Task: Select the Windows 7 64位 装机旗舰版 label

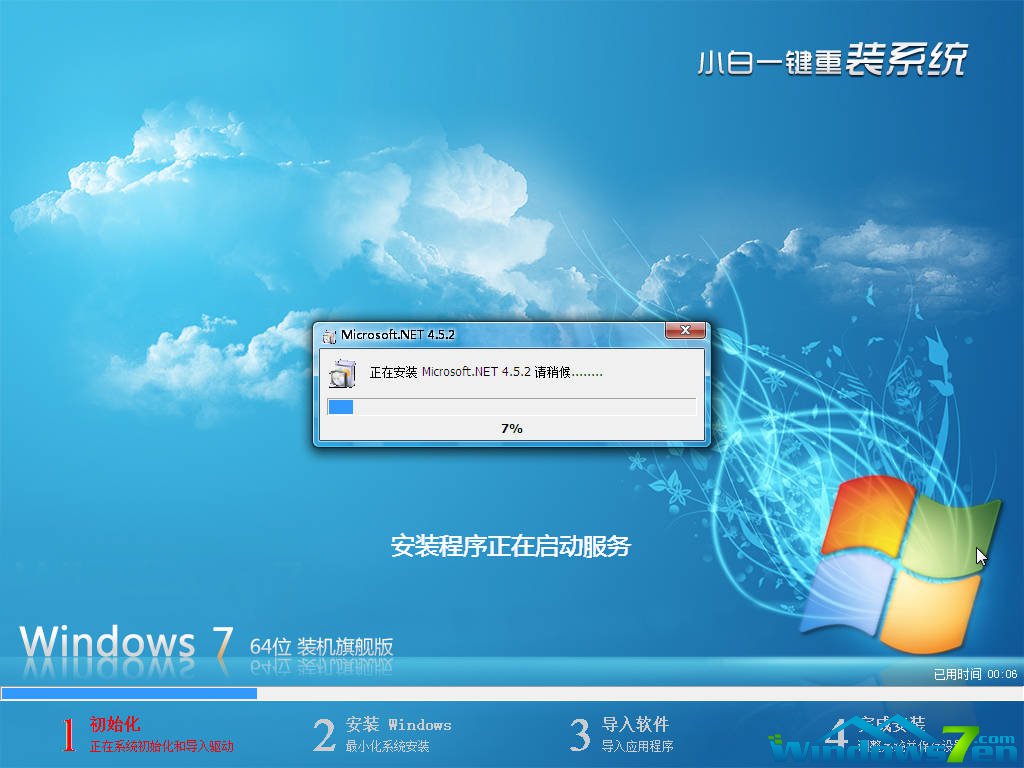Action: pos(200,641)
